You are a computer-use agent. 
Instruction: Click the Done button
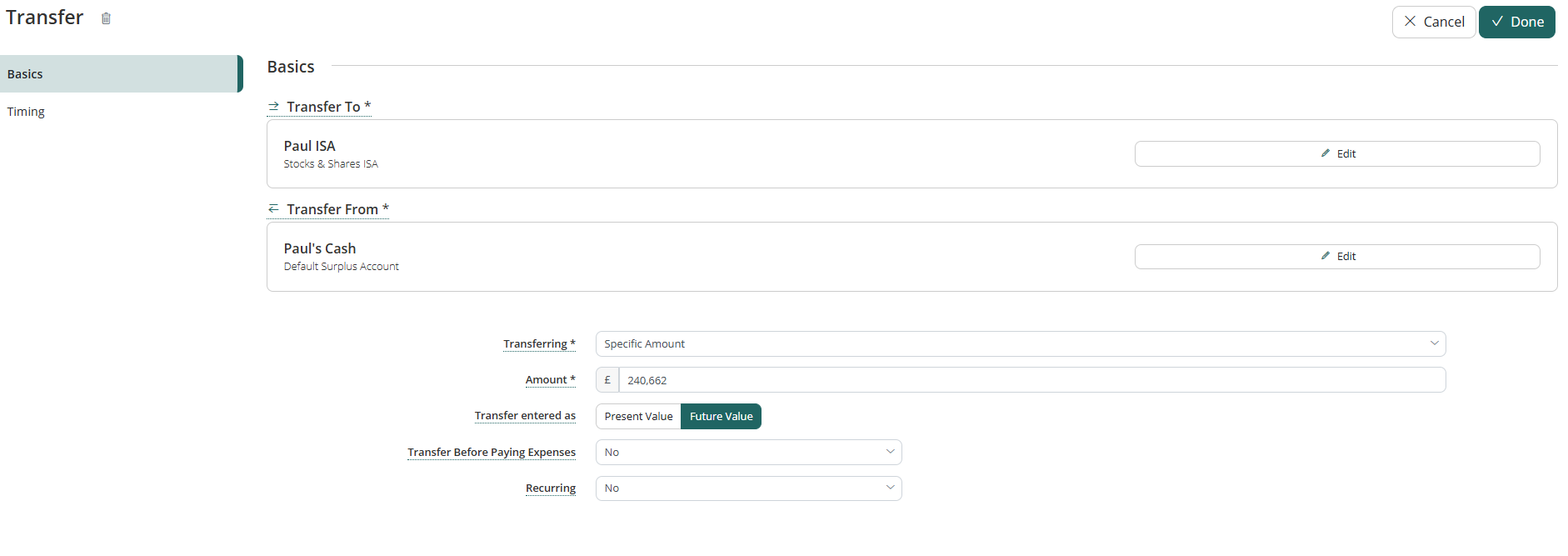point(1516,22)
